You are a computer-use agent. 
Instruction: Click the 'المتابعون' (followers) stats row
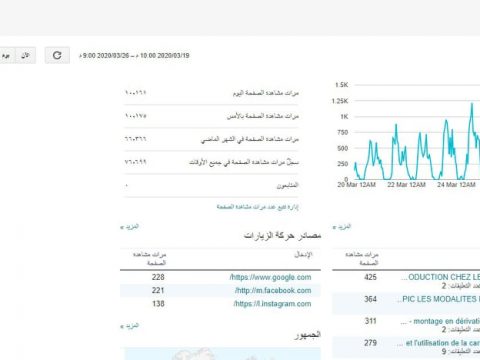tap(211, 186)
